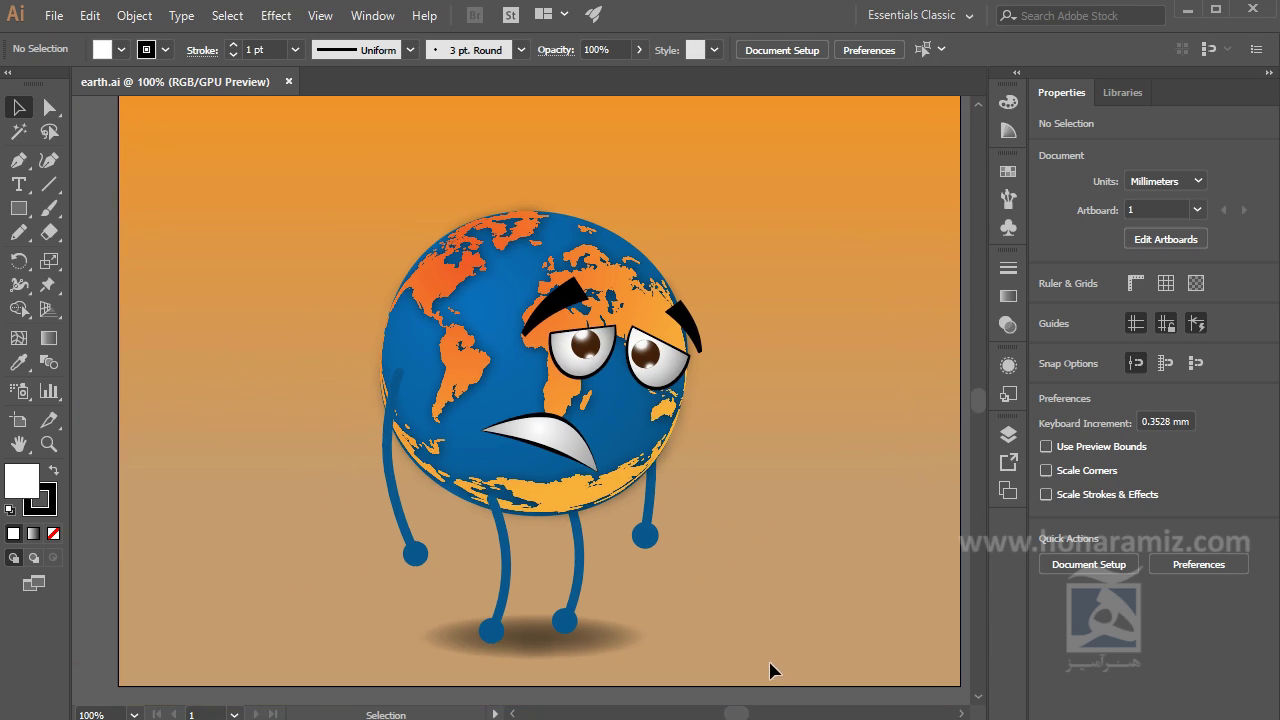
Task: Pick the Eyedropper tool
Action: coord(19,363)
